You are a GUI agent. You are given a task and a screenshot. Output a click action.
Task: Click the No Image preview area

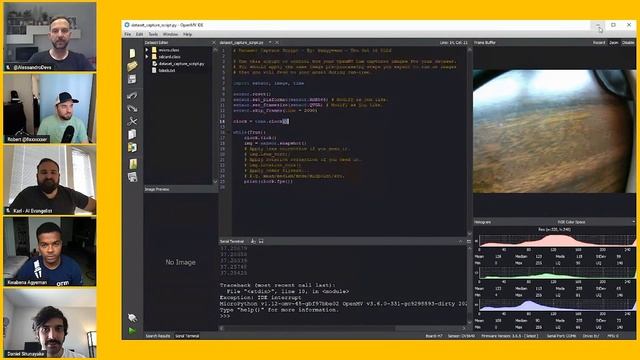tap(180, 262)
